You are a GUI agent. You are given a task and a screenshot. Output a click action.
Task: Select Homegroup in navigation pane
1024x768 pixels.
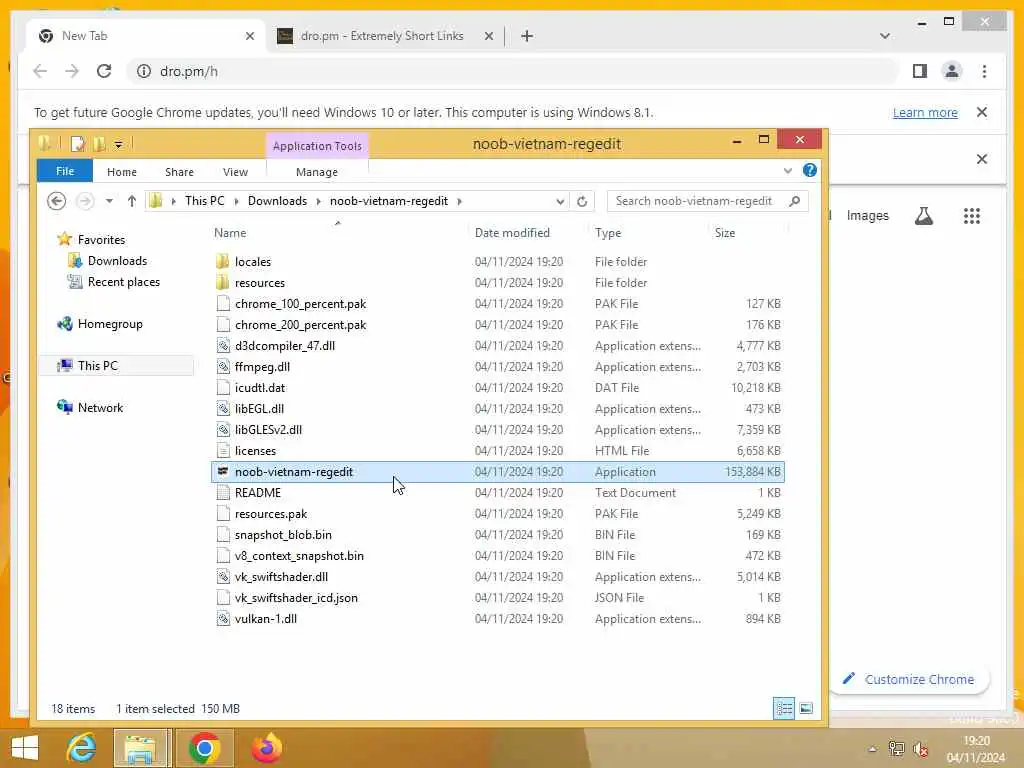(x=110, y=324)
